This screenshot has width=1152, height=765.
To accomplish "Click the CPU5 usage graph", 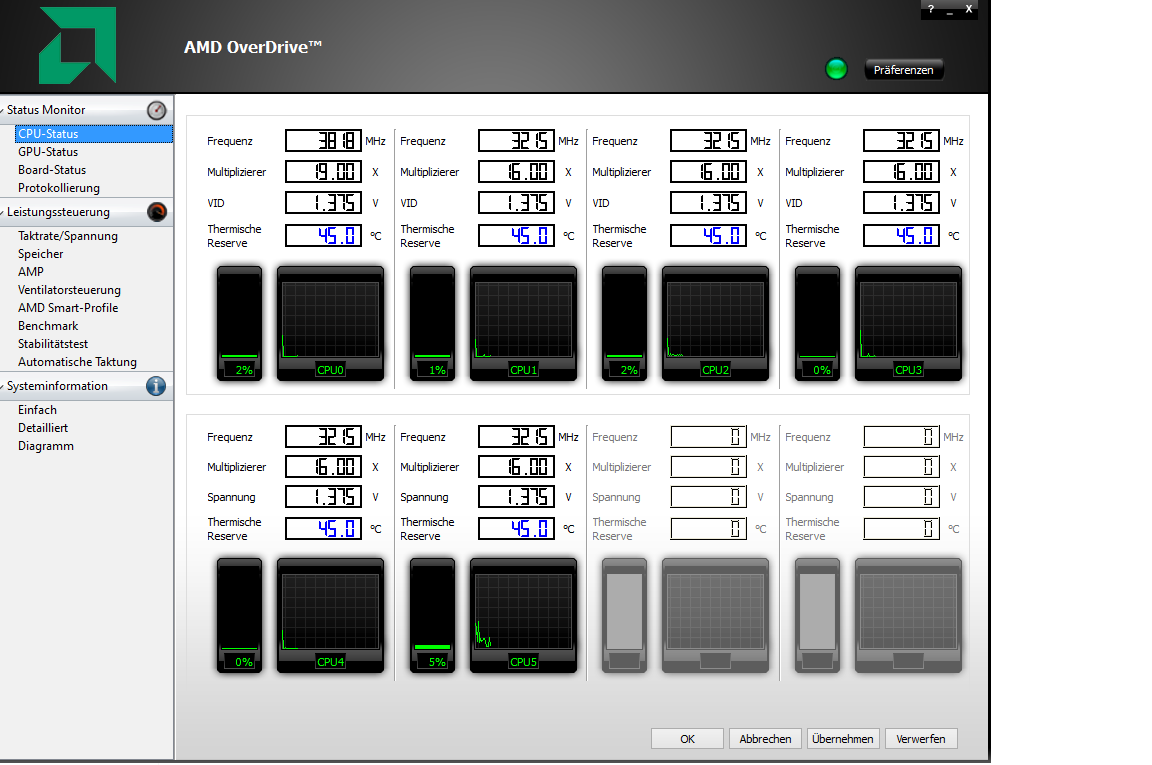I will [x=523, y=615].
